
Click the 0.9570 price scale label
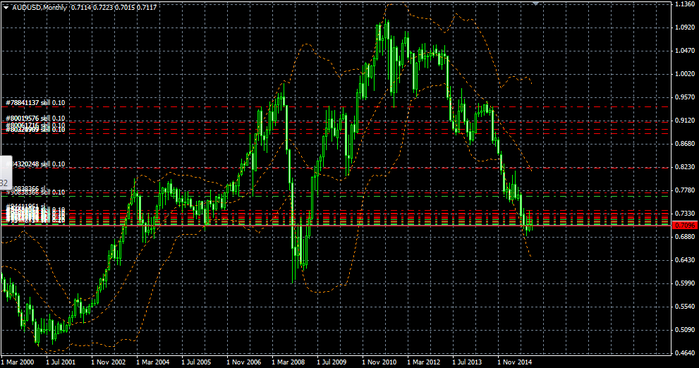[685, 97]
